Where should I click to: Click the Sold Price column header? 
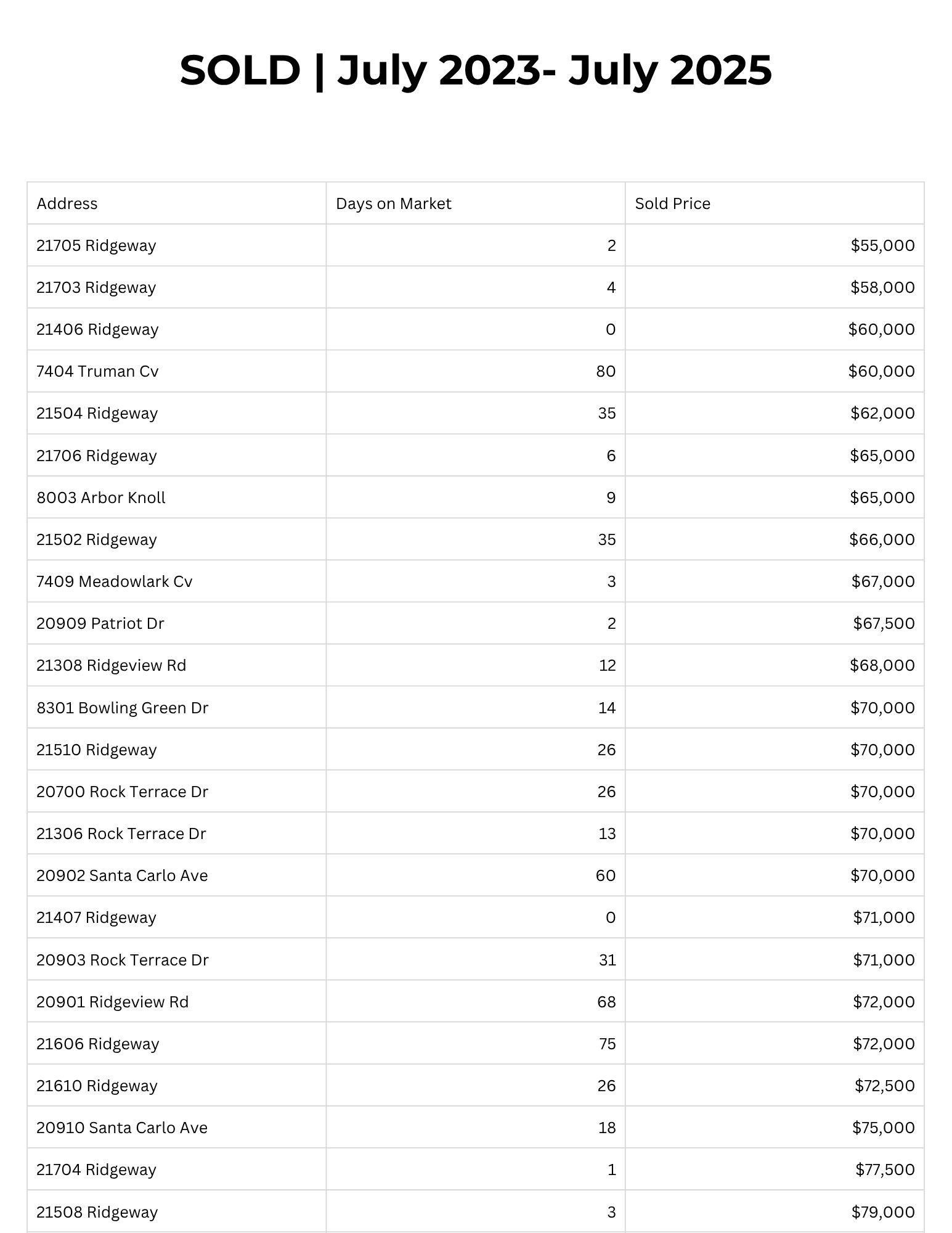click(672, 203)
